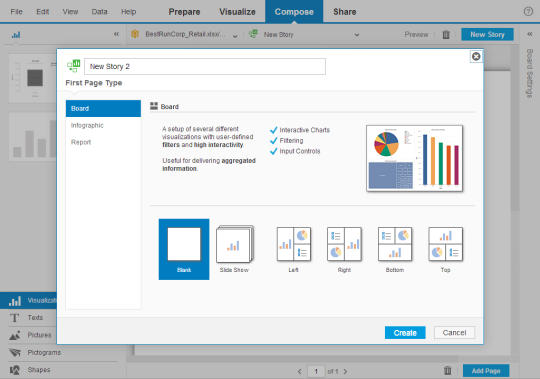The image size is (540, 379).
Task: Open the View menu
Action: pyautogui.click(x=70, y=12)
